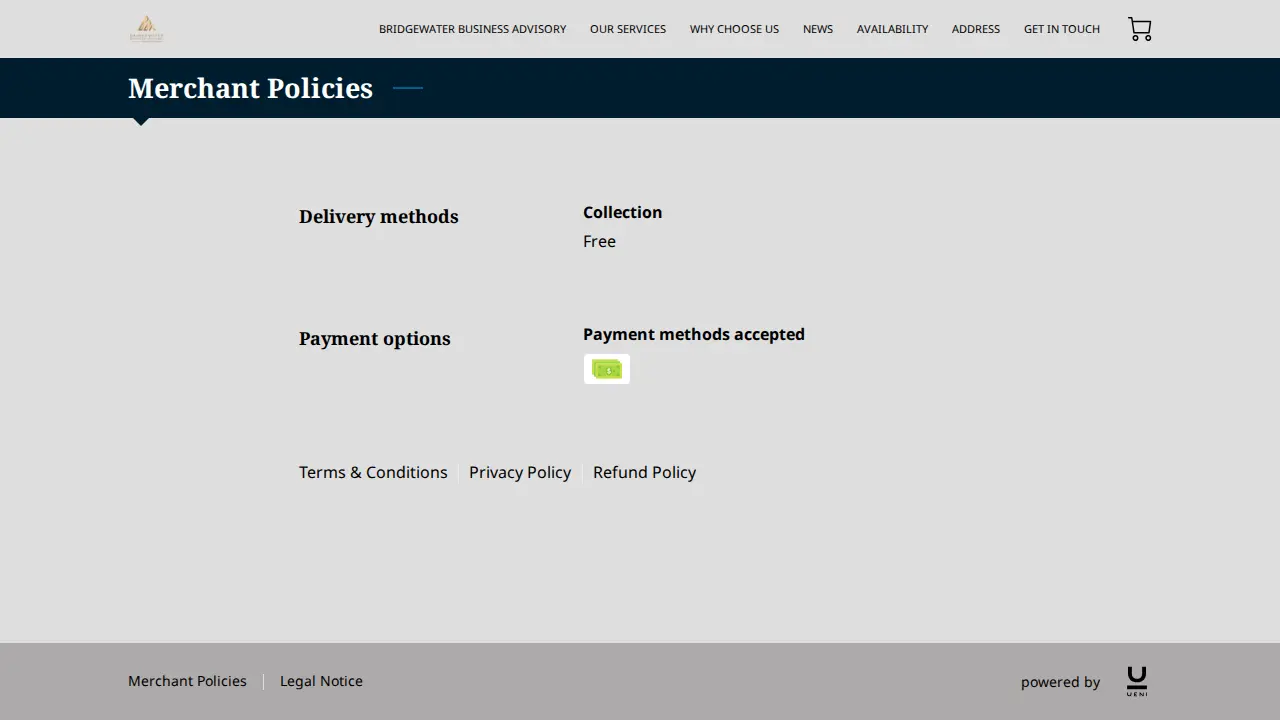Click the 'Free' delivery price text

[x=599, y=241]
